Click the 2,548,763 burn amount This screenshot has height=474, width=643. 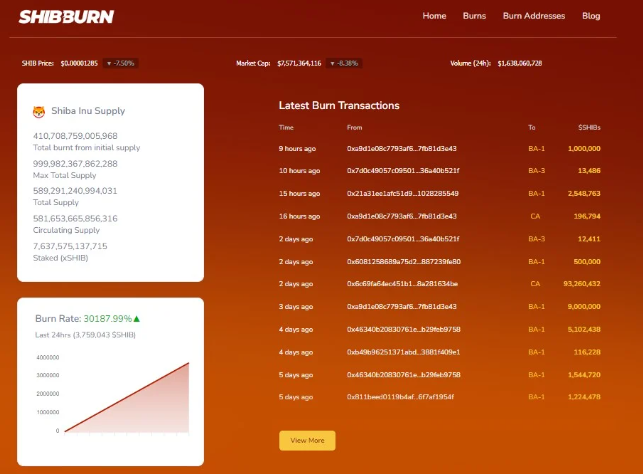[584, 193]
